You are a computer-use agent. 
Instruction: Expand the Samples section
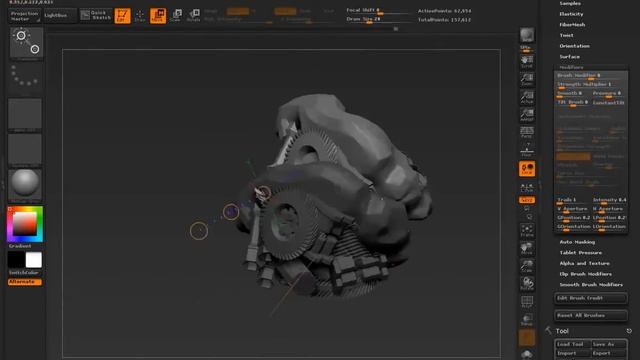(x=570, y=3)
